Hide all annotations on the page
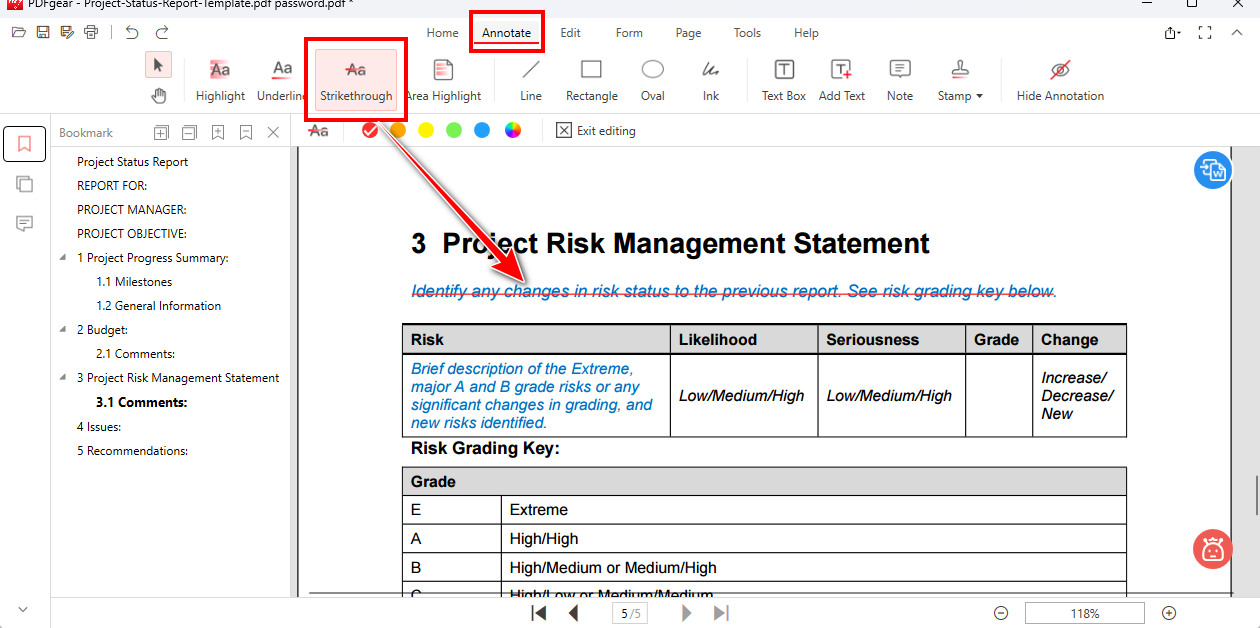The height and width of the screenshot is (628, 1260). coord(1060,80)
